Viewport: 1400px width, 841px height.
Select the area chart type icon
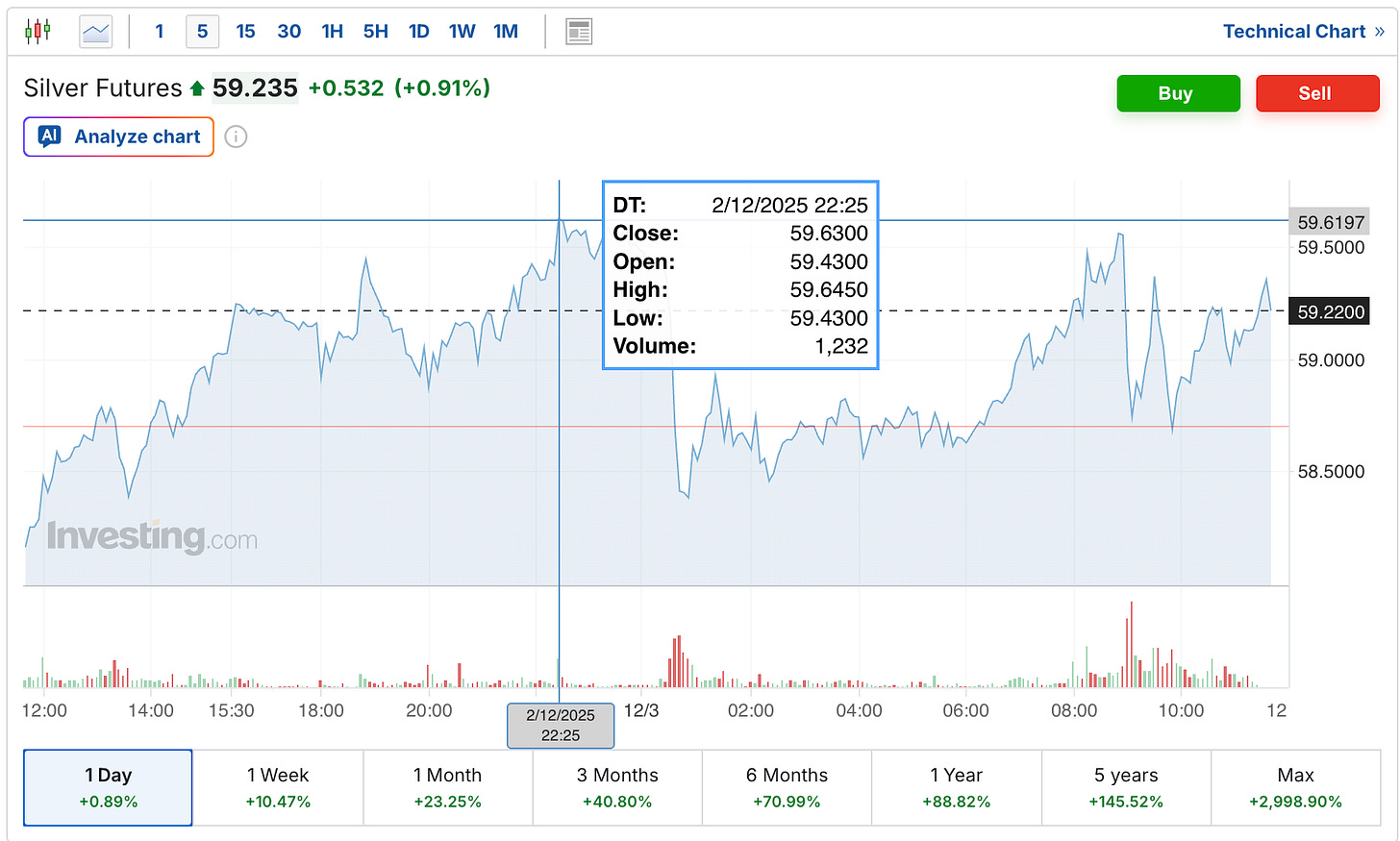tap(96, 32)
